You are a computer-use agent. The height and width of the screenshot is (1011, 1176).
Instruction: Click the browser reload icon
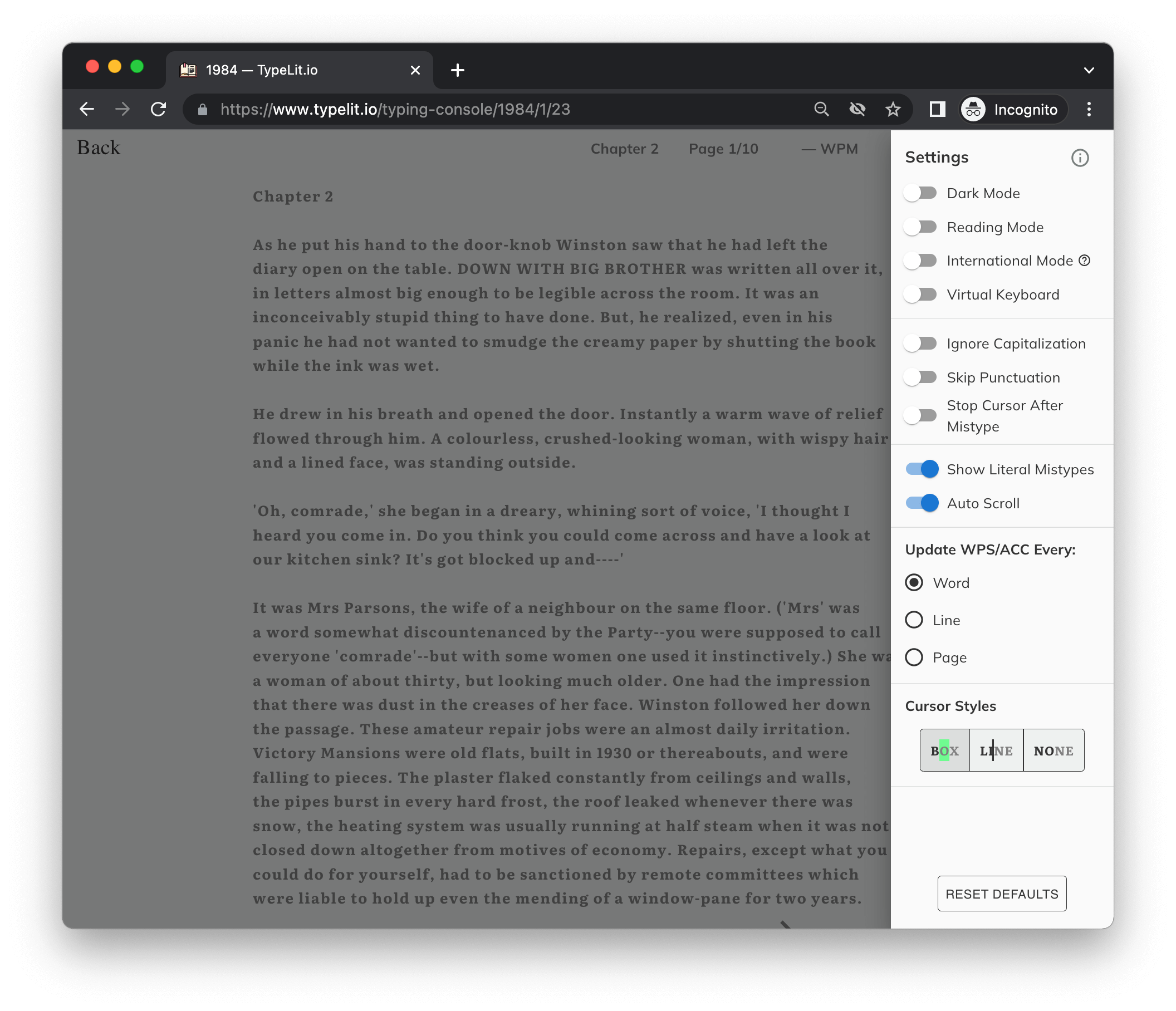(158, 109)
